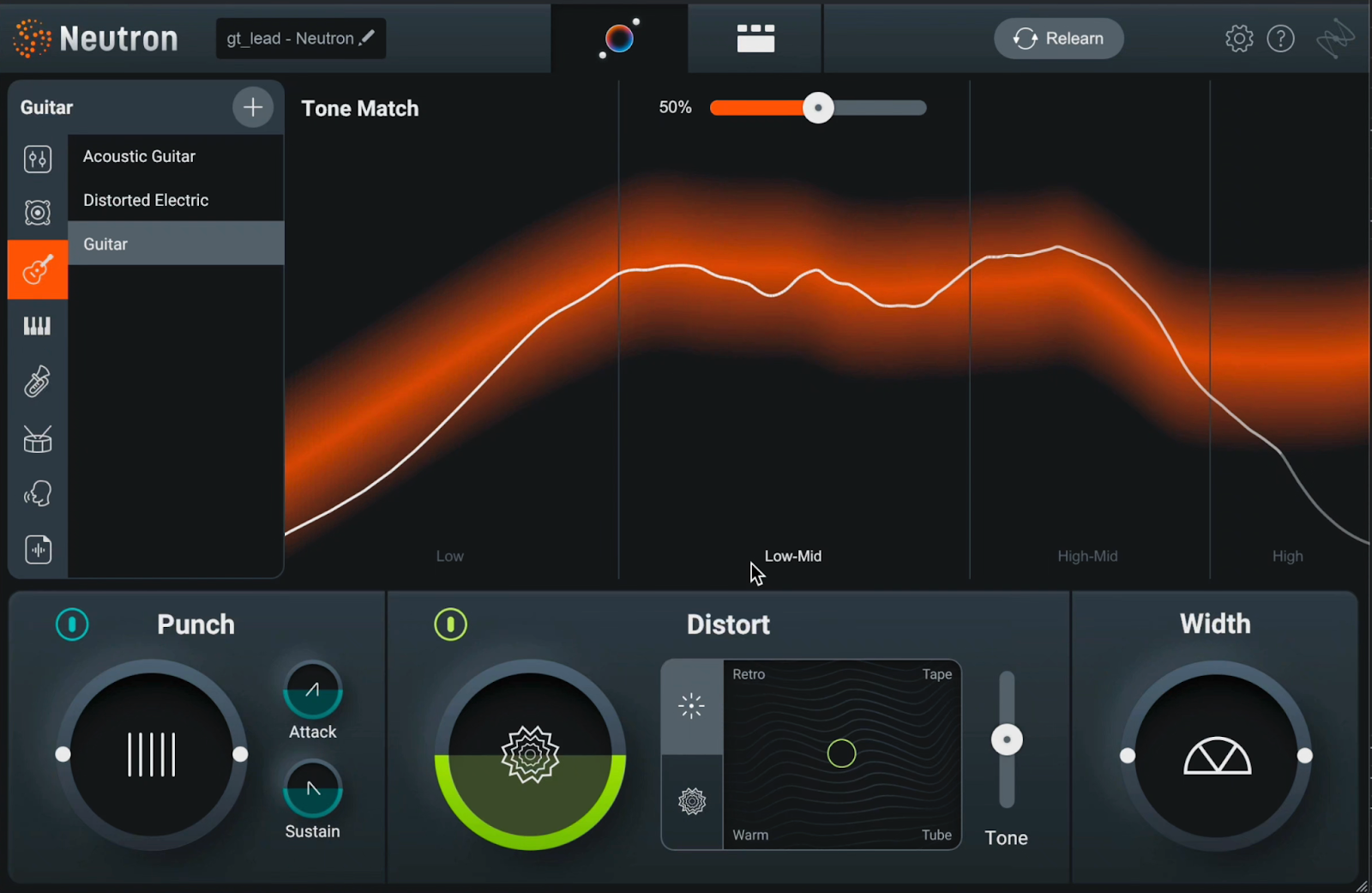
Task: Open Neutron settings gear
Action: point(1239,39)
